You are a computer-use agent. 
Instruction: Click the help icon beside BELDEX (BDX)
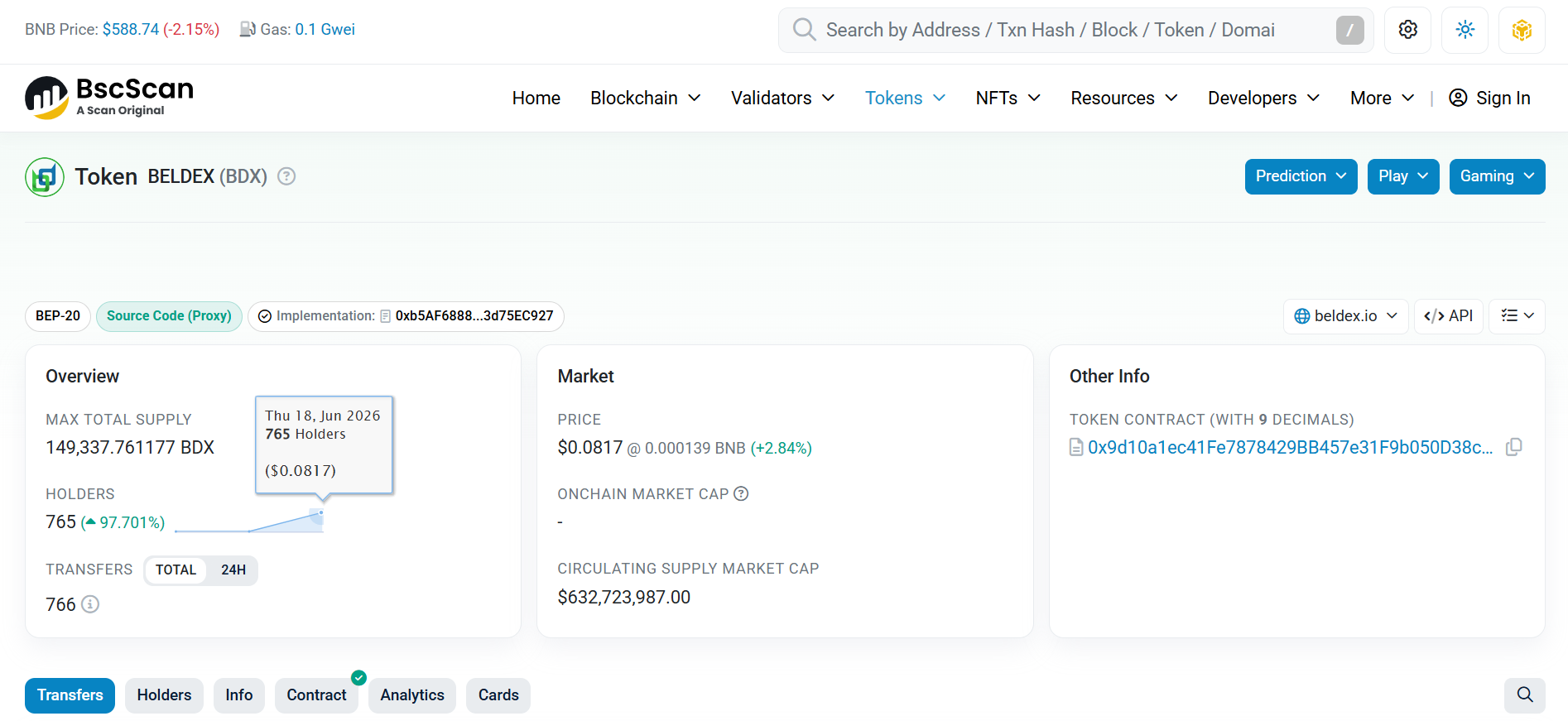tap(286, 176)
